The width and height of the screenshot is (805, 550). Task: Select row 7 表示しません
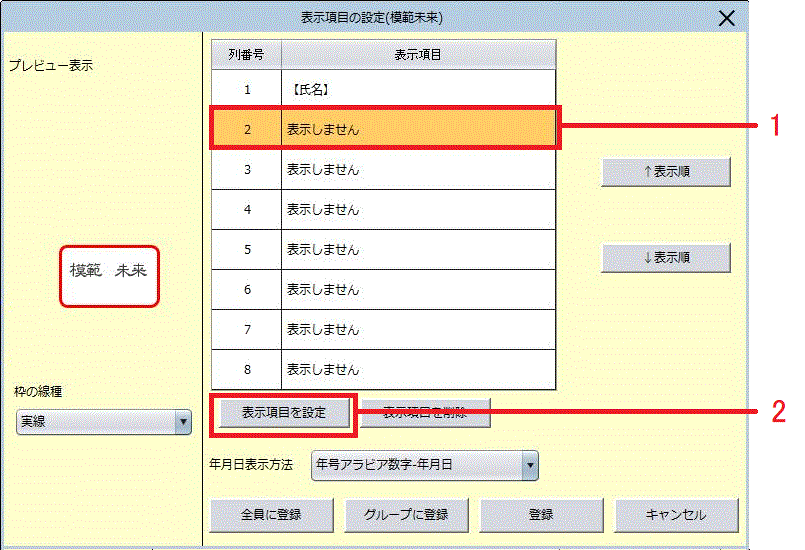click(384, 330)
